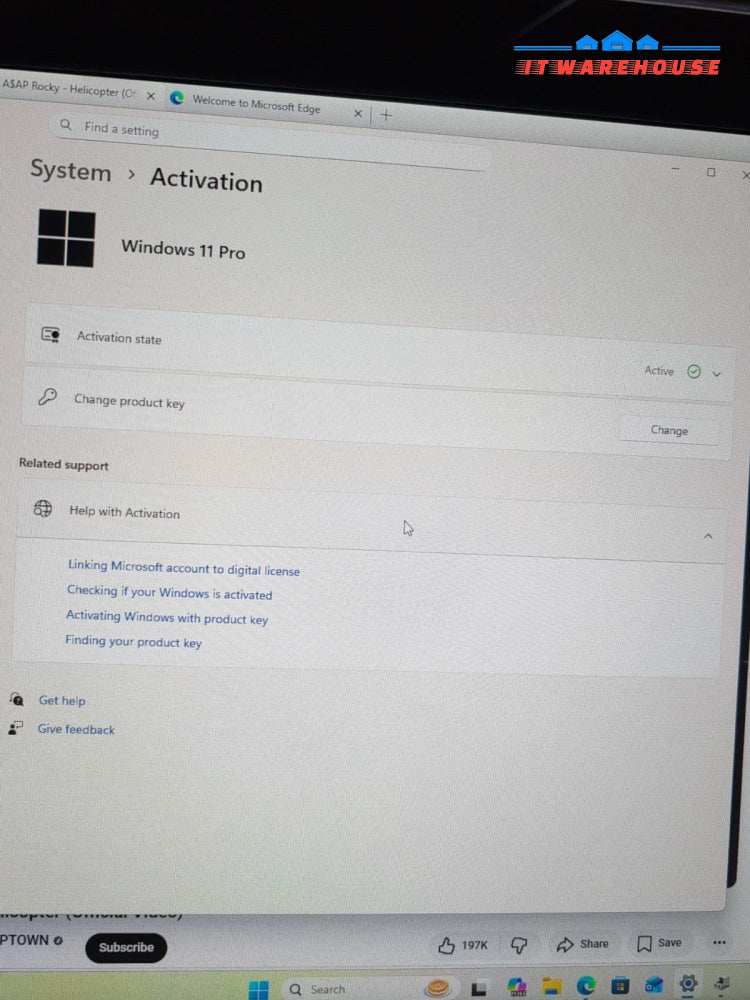Expand the Activation state row chevron

coord(717,374)
